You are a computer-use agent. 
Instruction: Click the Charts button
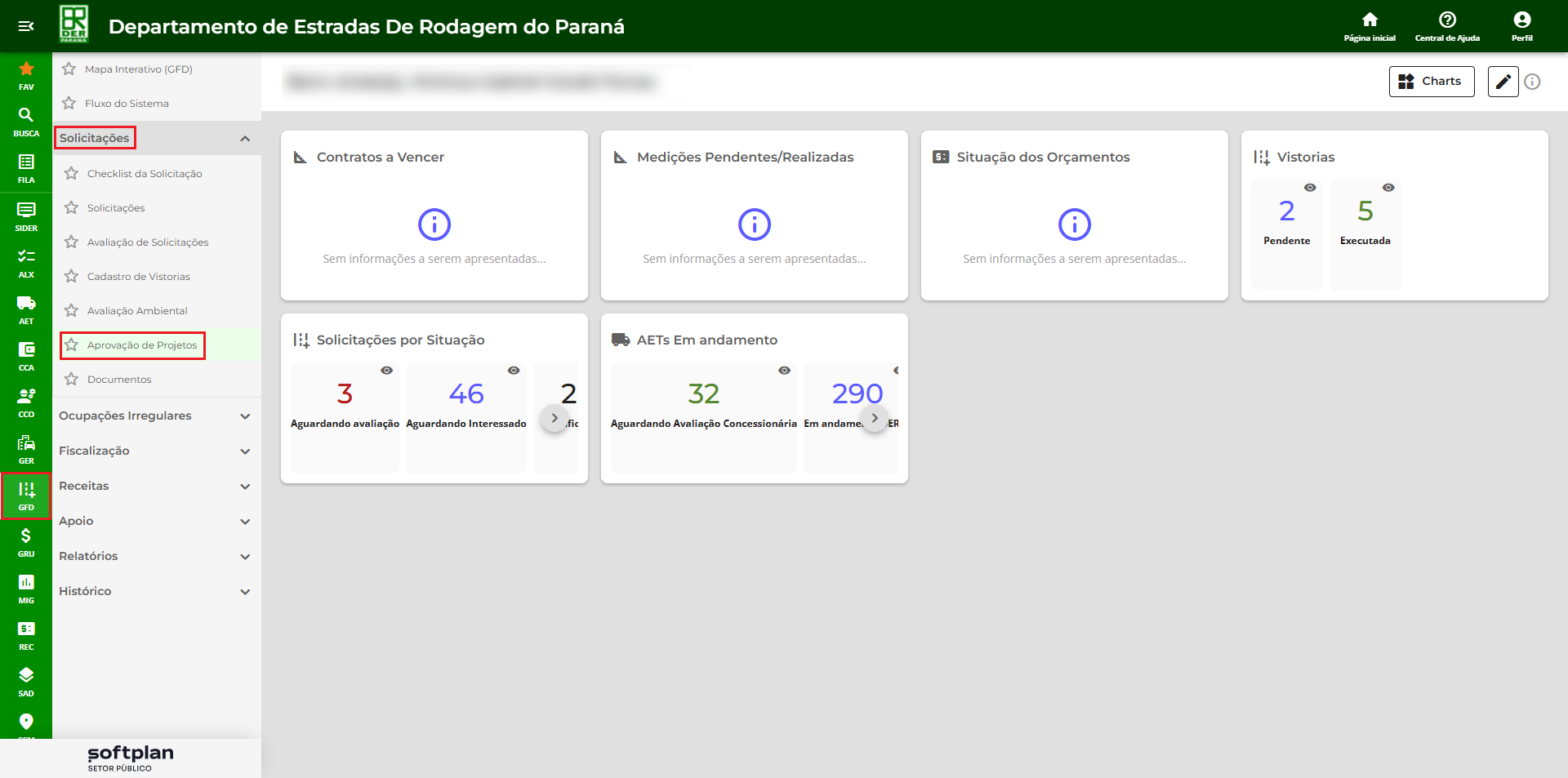coord(1431,82)
